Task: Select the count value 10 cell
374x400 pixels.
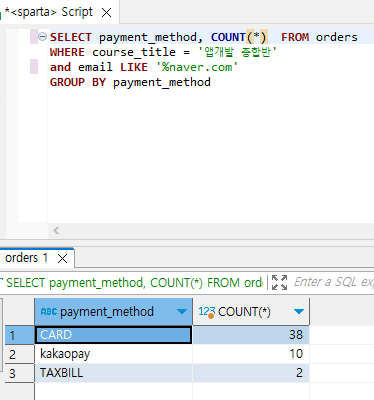Action: 251,354
